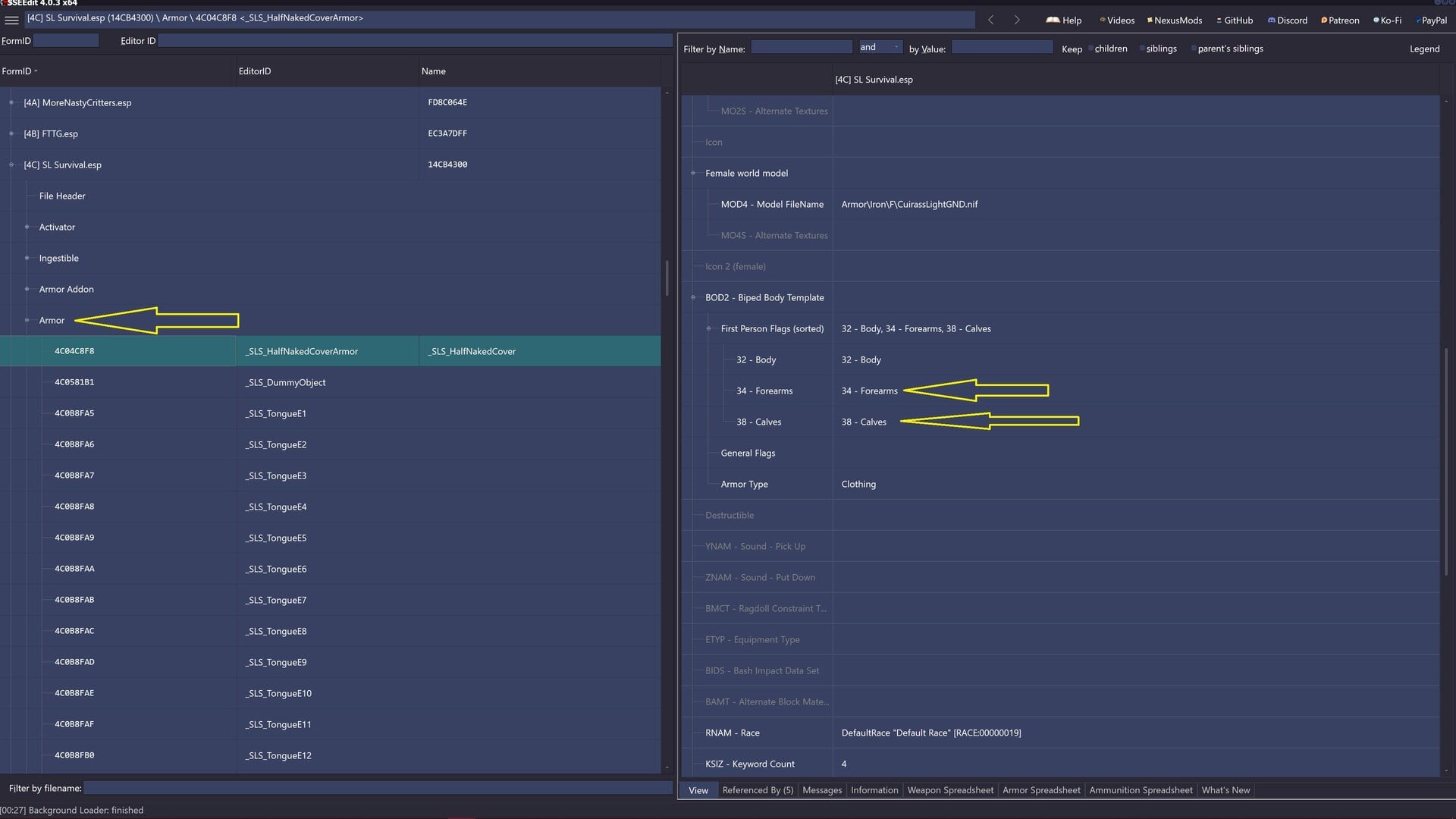Screen dimensions: 1456x819
Task: Click the Legend button
Action: [1424, 49]
